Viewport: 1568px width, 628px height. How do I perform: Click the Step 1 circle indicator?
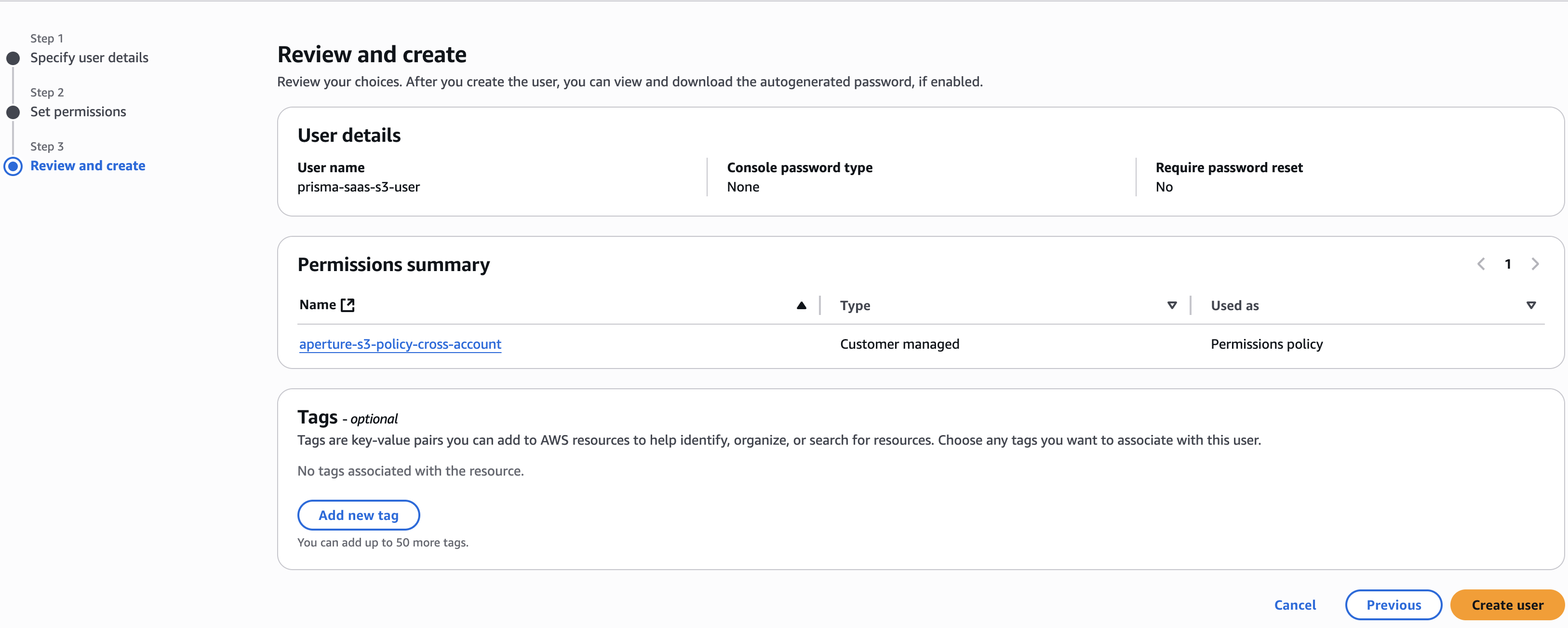coord(13,58)
